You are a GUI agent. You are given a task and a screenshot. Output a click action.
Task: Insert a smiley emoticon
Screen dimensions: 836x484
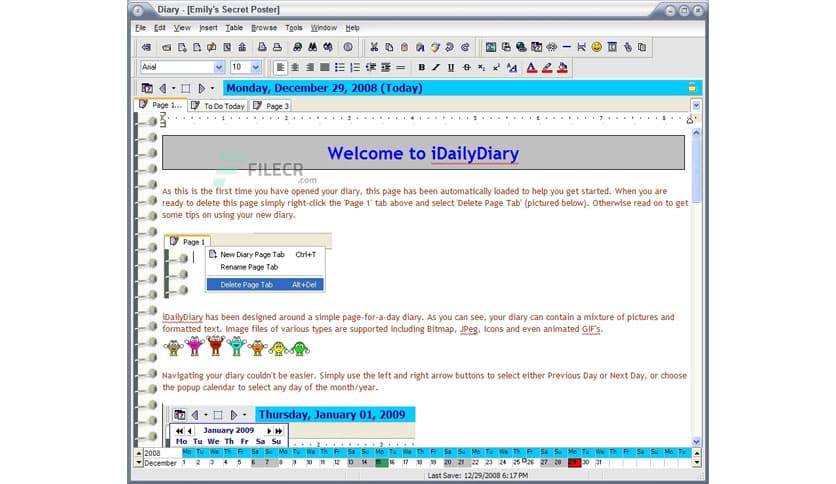(x=597, y=47)
